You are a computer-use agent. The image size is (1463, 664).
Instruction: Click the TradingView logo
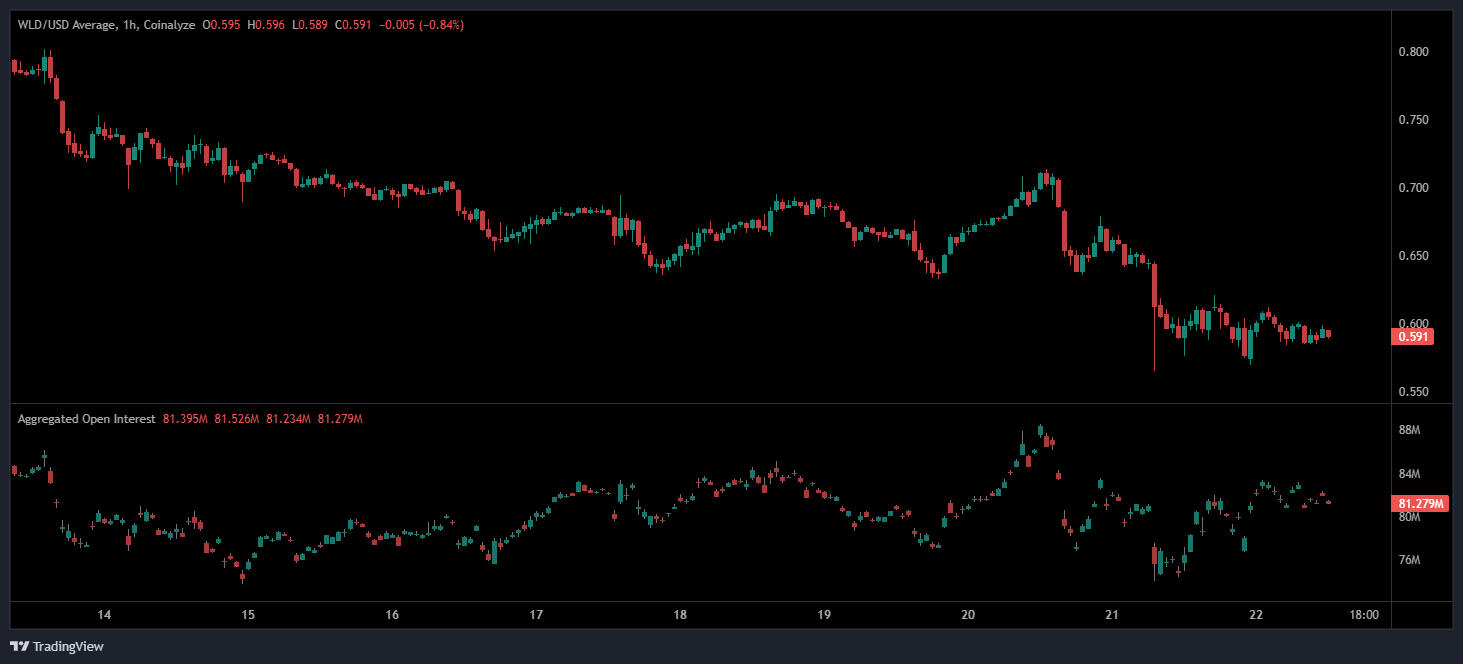tap(57, 646)
